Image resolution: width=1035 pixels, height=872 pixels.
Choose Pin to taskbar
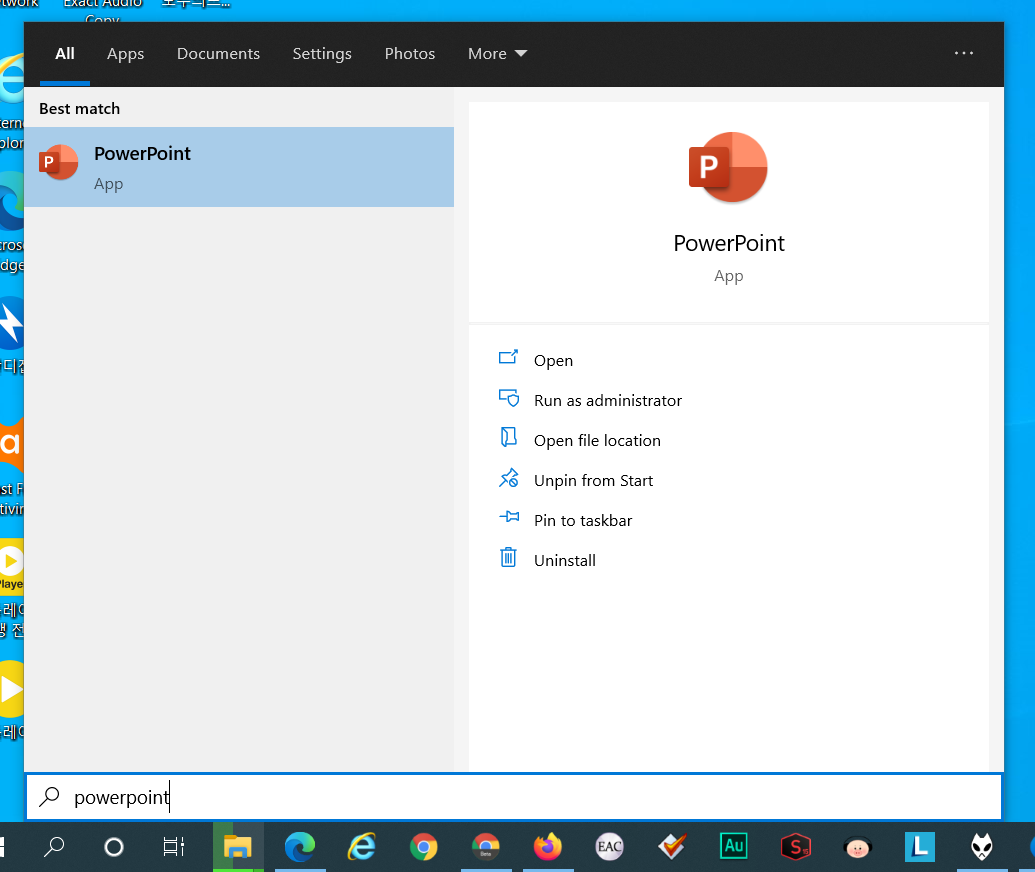click(x=583, y=521)
